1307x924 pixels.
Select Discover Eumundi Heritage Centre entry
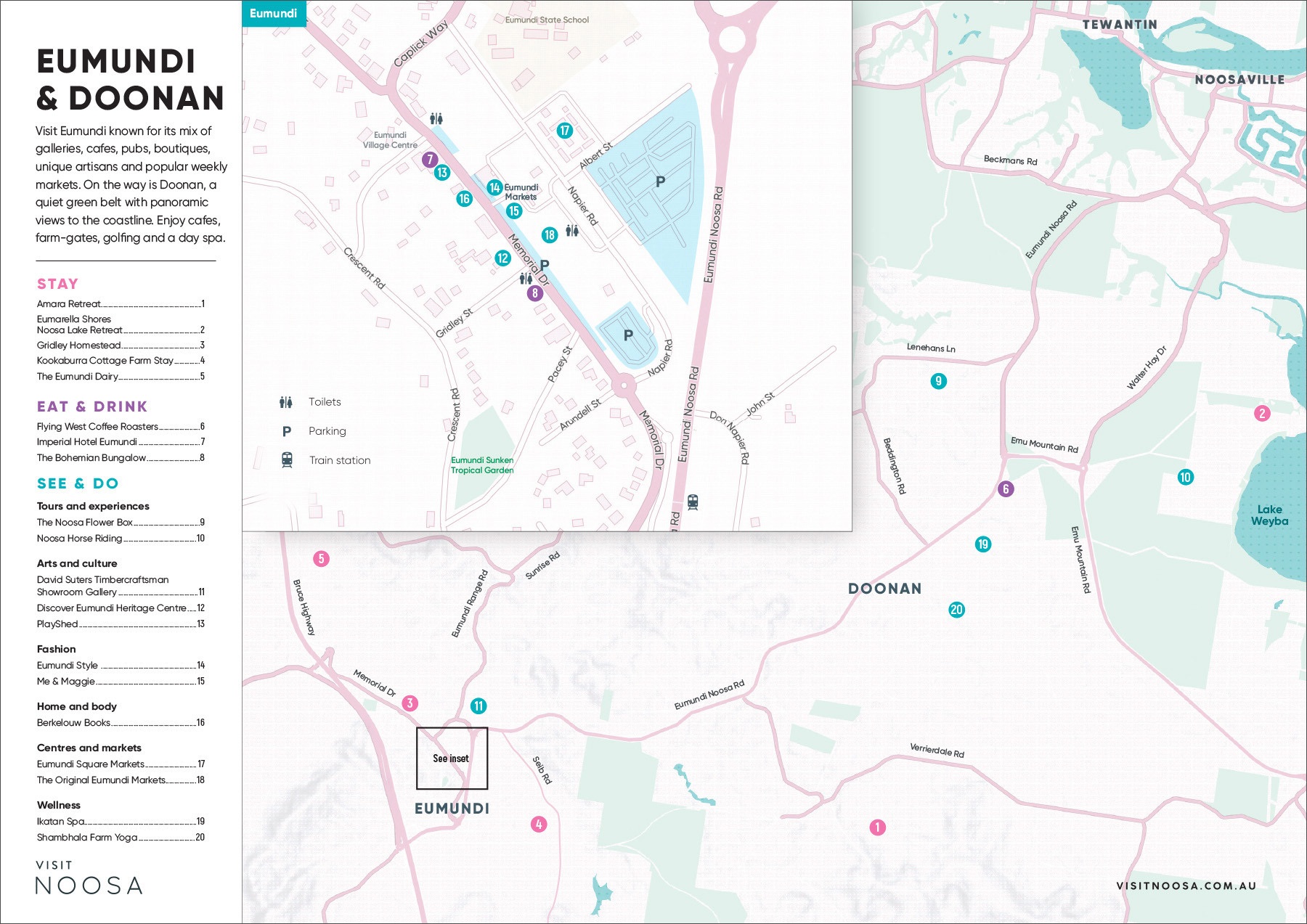[121, 608]
